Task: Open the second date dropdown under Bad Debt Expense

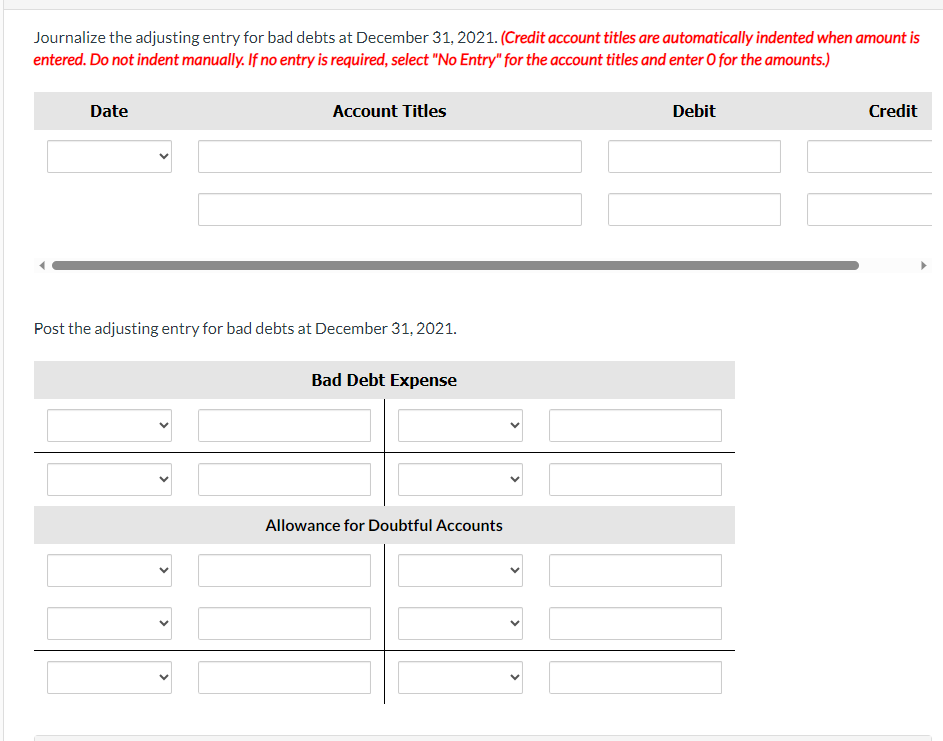Action: 109,479
